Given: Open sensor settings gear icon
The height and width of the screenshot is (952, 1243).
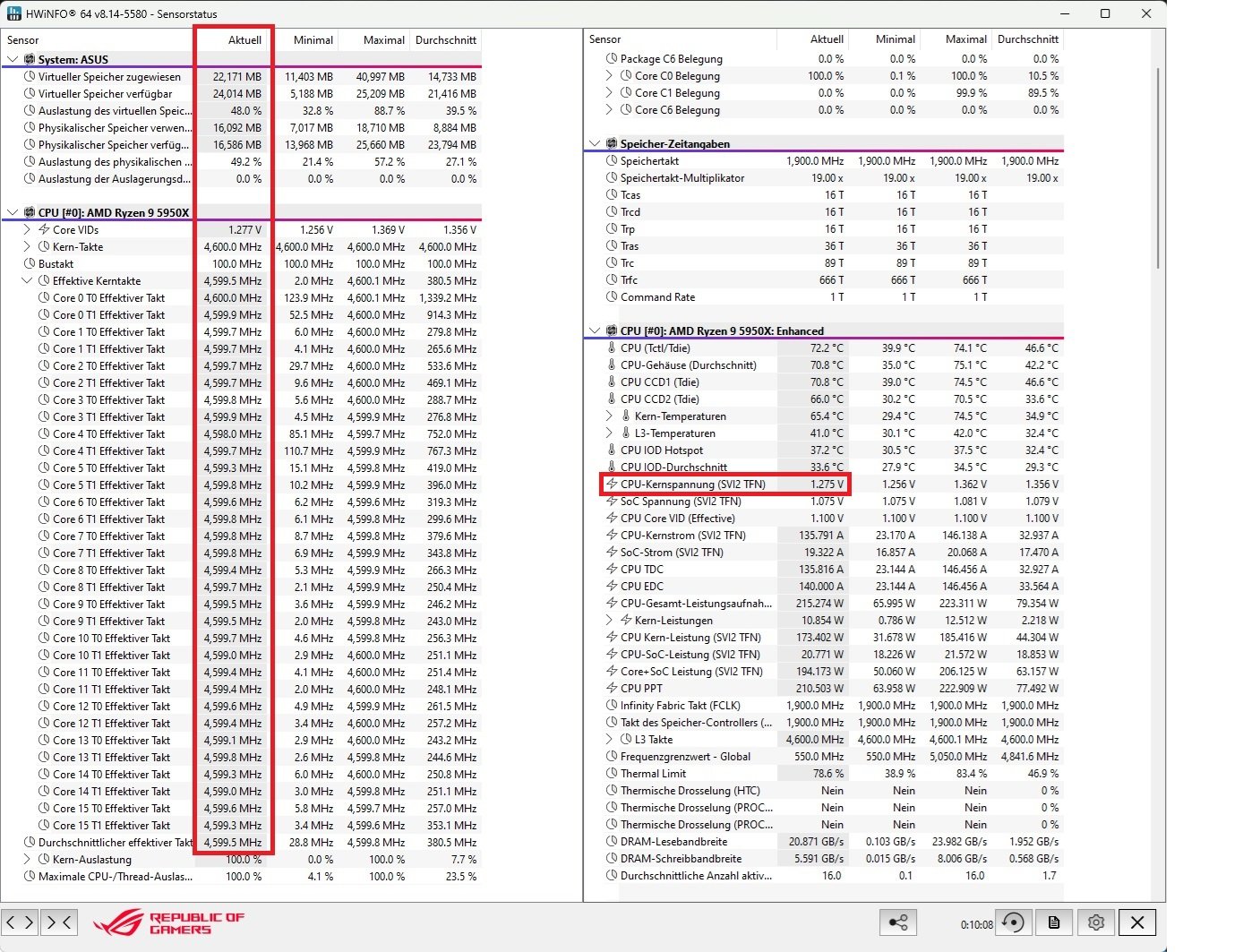Looking at the screenshot, I should [1095, 922].
